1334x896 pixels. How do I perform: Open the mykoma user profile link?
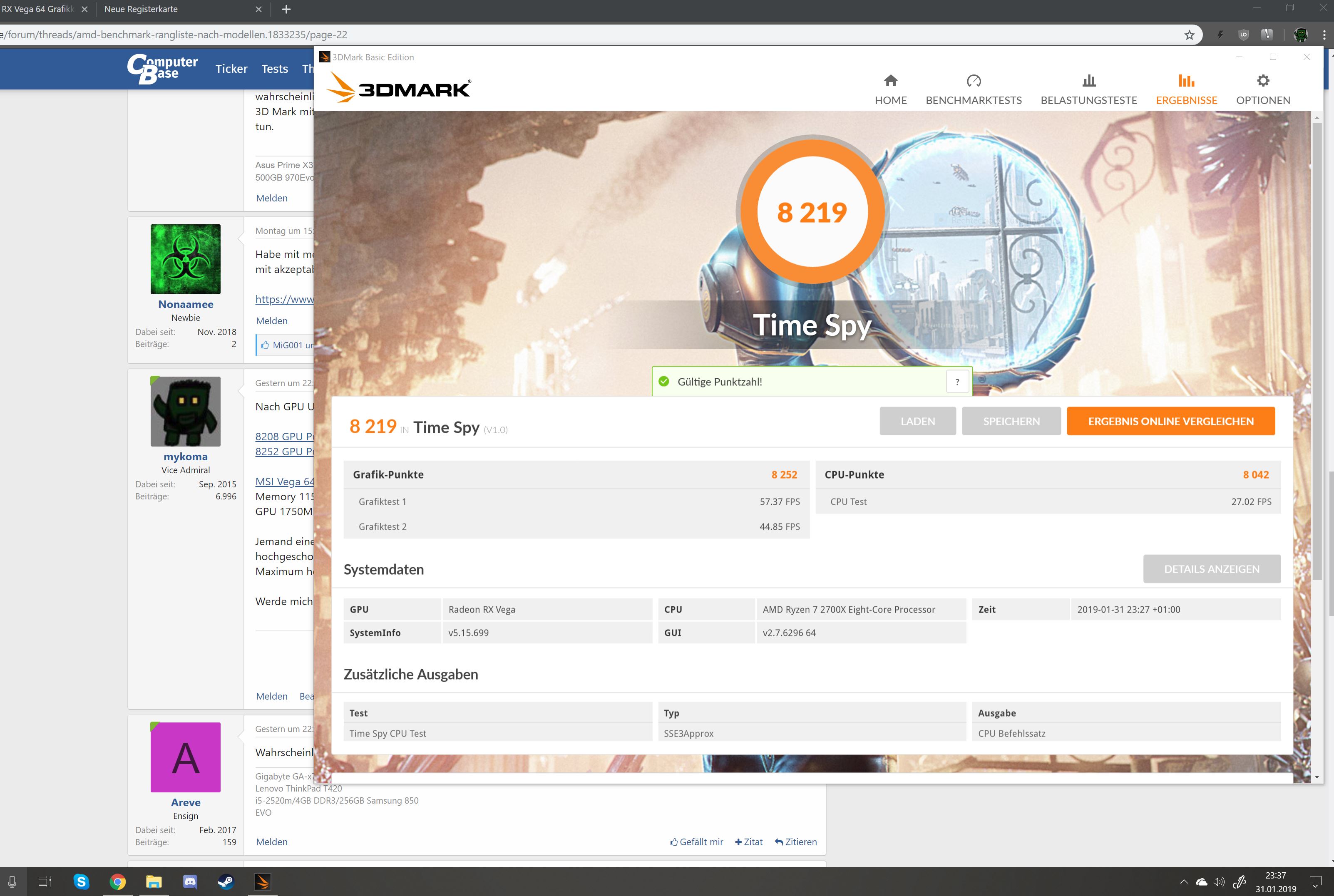[x=185, y=457]
